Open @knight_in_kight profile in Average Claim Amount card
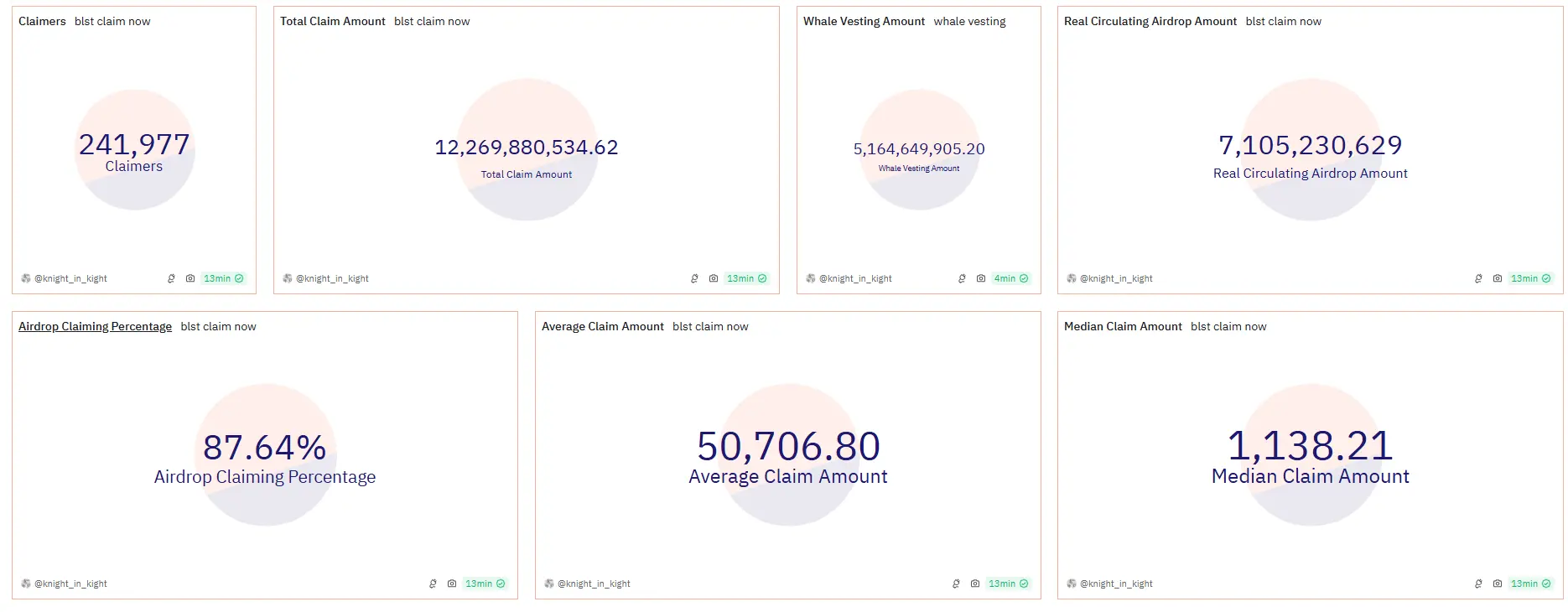The image size is (1568, 612). coord(594,583)
